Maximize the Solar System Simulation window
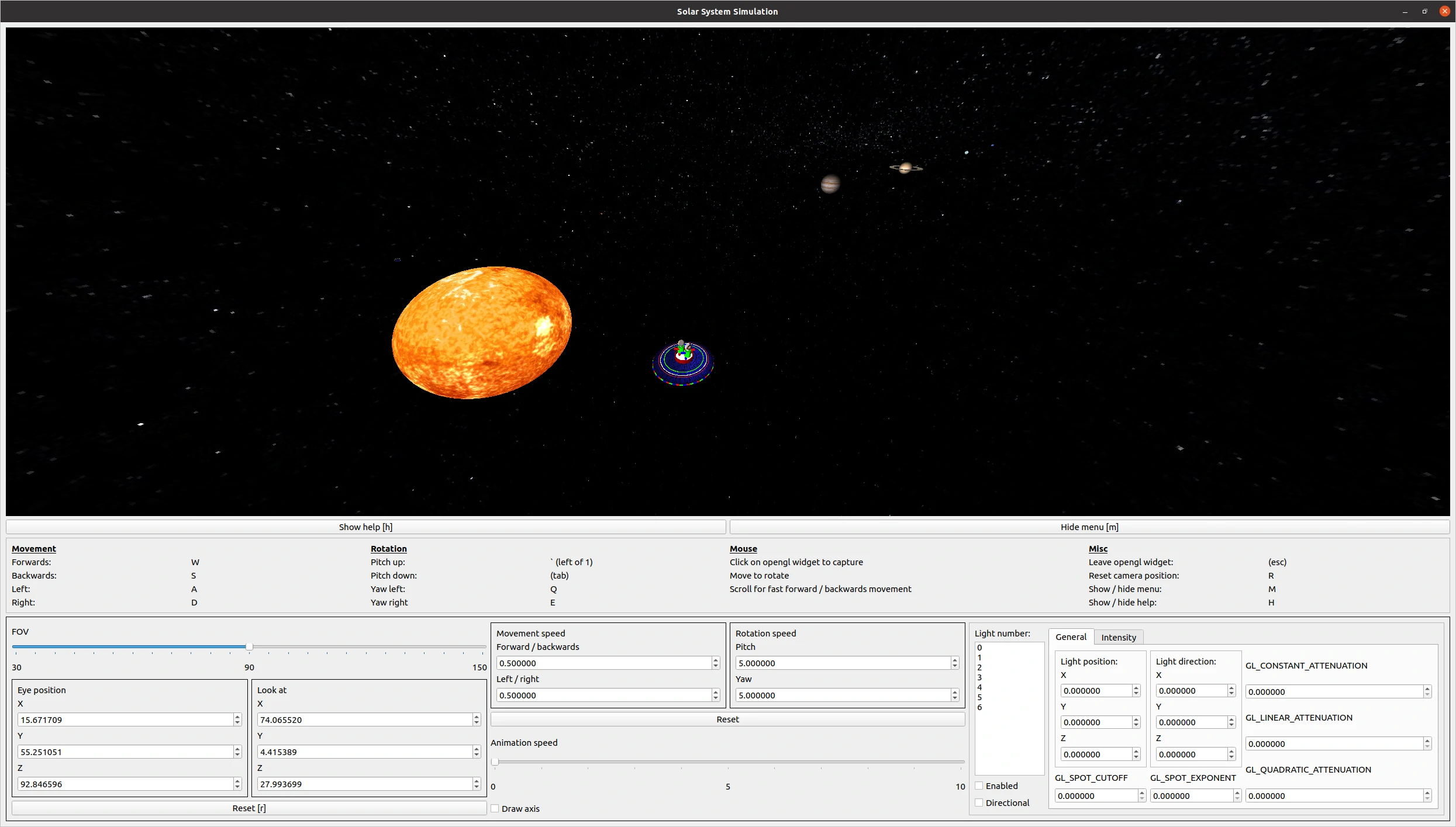Image resolution: width=1456 pixels, height=827 pixels. 1424,11
